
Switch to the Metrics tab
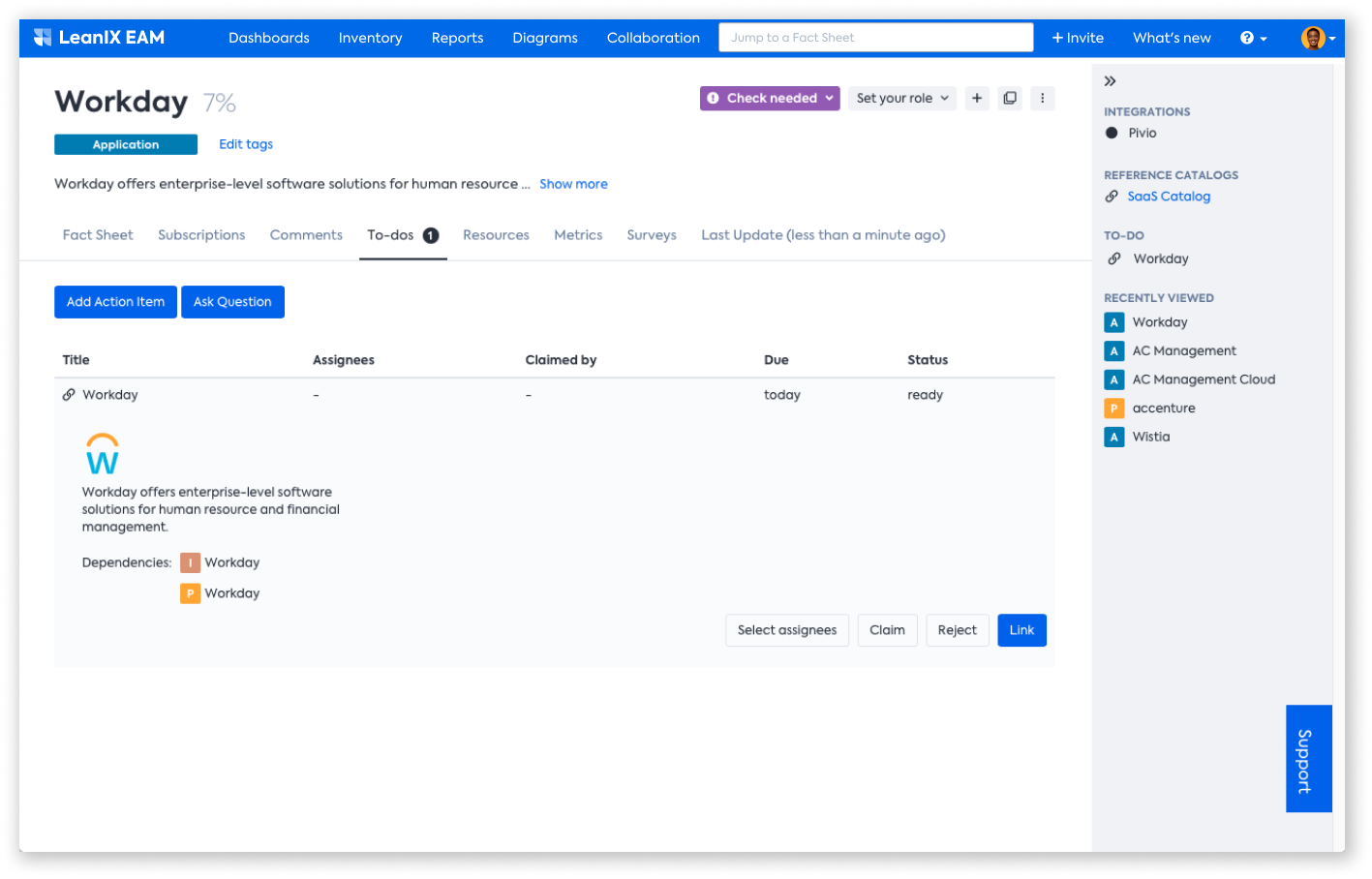[578, 235]
